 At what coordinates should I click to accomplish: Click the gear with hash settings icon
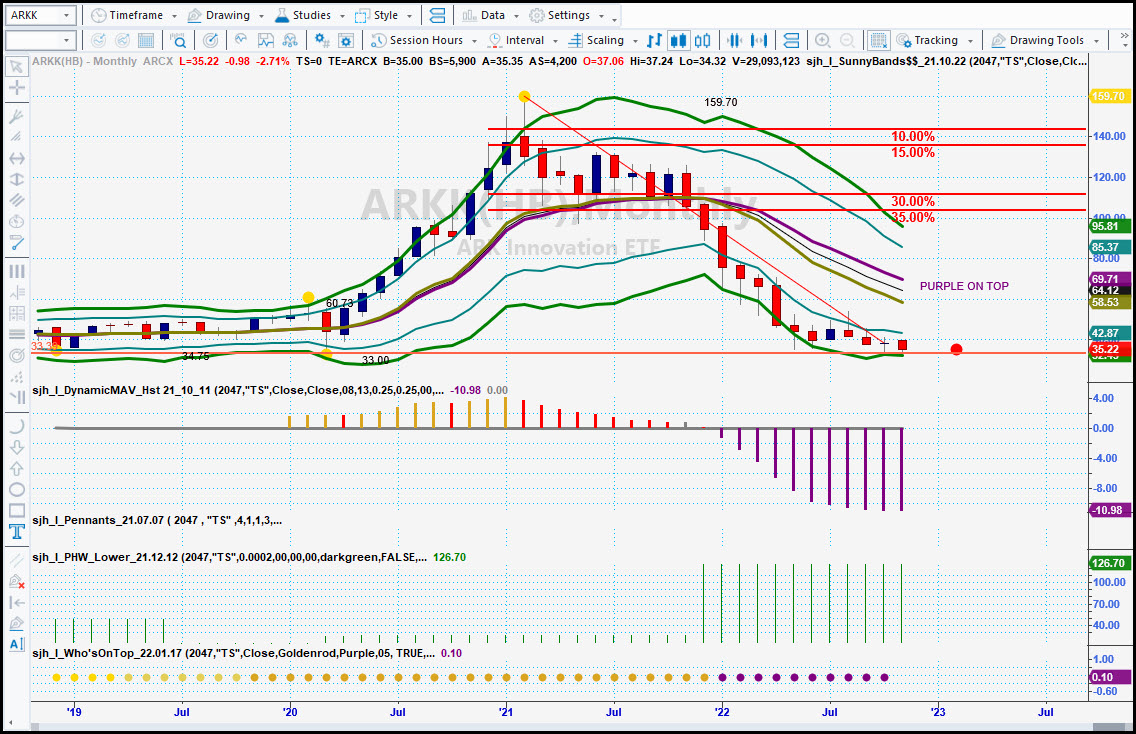click(322, 41)
